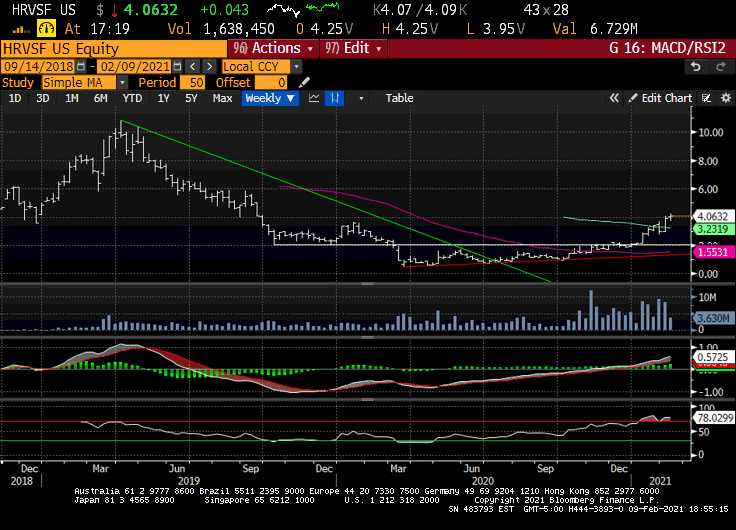Screen dimensions: 736x530
Task: Open chart settings gear icon
Action: pyautogui.click(x=726, y=98)
